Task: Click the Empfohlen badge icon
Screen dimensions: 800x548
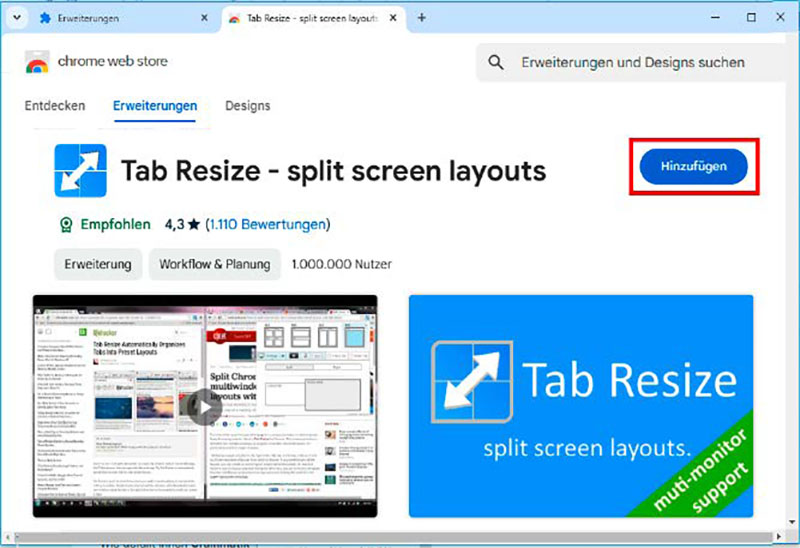Action: [66, 225]
